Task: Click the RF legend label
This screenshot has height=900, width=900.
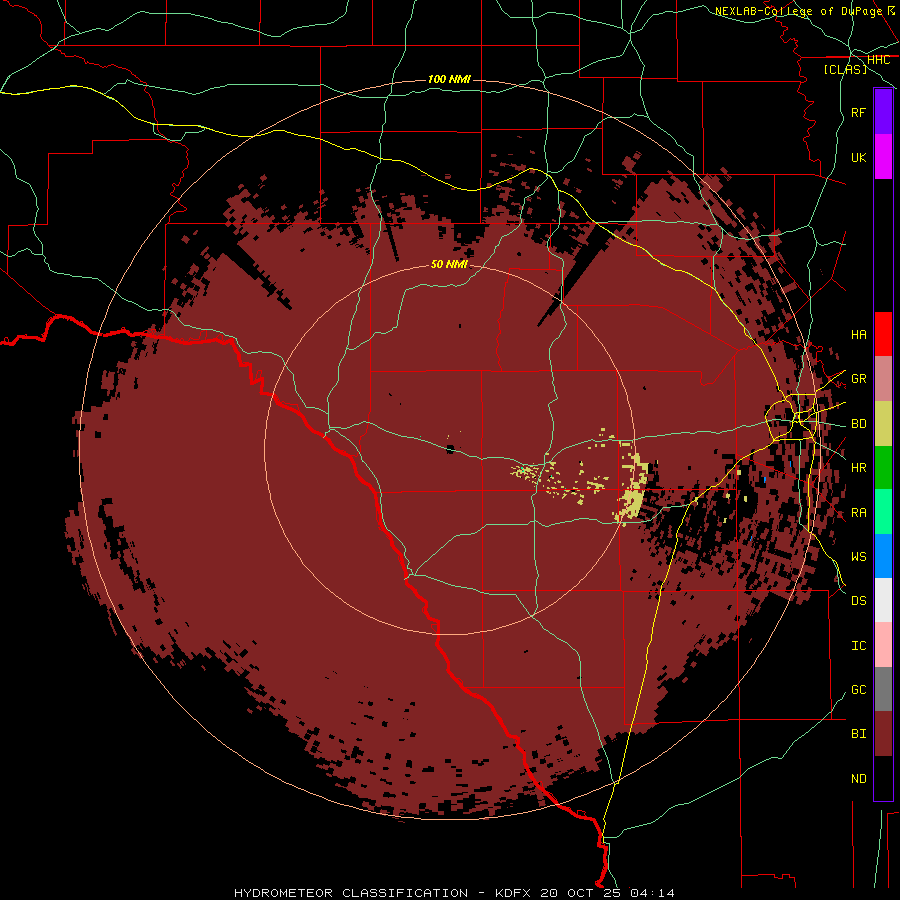Action: [858, 112]
